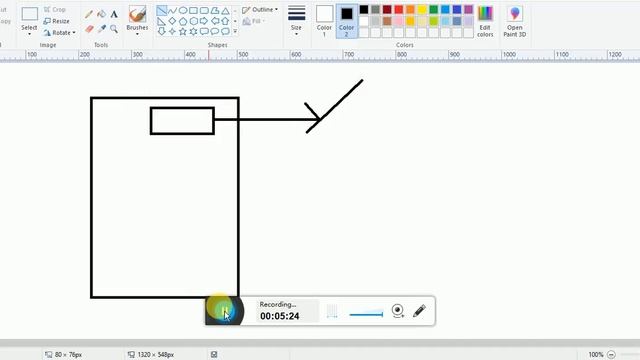This screenshot has width=640, height=360.
Task: Choose the Left arrow shape
Action: point(215,21)
